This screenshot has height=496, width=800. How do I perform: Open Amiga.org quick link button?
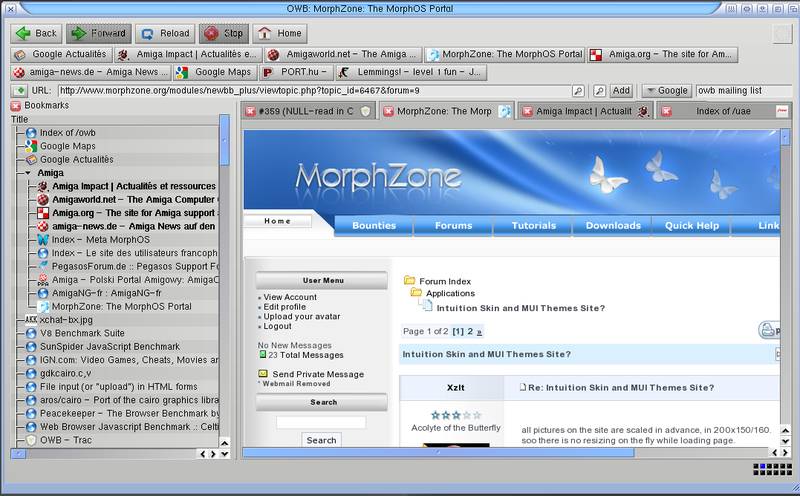pyautogui.click(x=662, y=54)
